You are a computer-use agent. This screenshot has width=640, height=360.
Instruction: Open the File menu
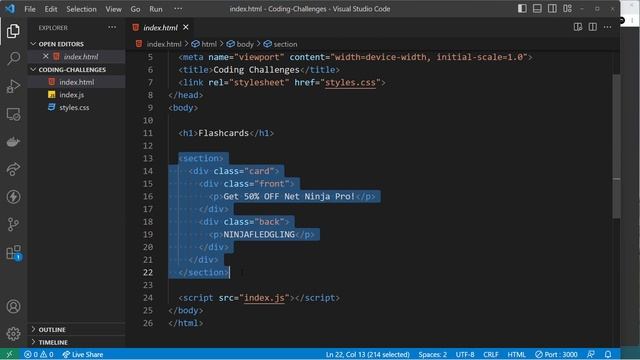click(x=30, y=9)
